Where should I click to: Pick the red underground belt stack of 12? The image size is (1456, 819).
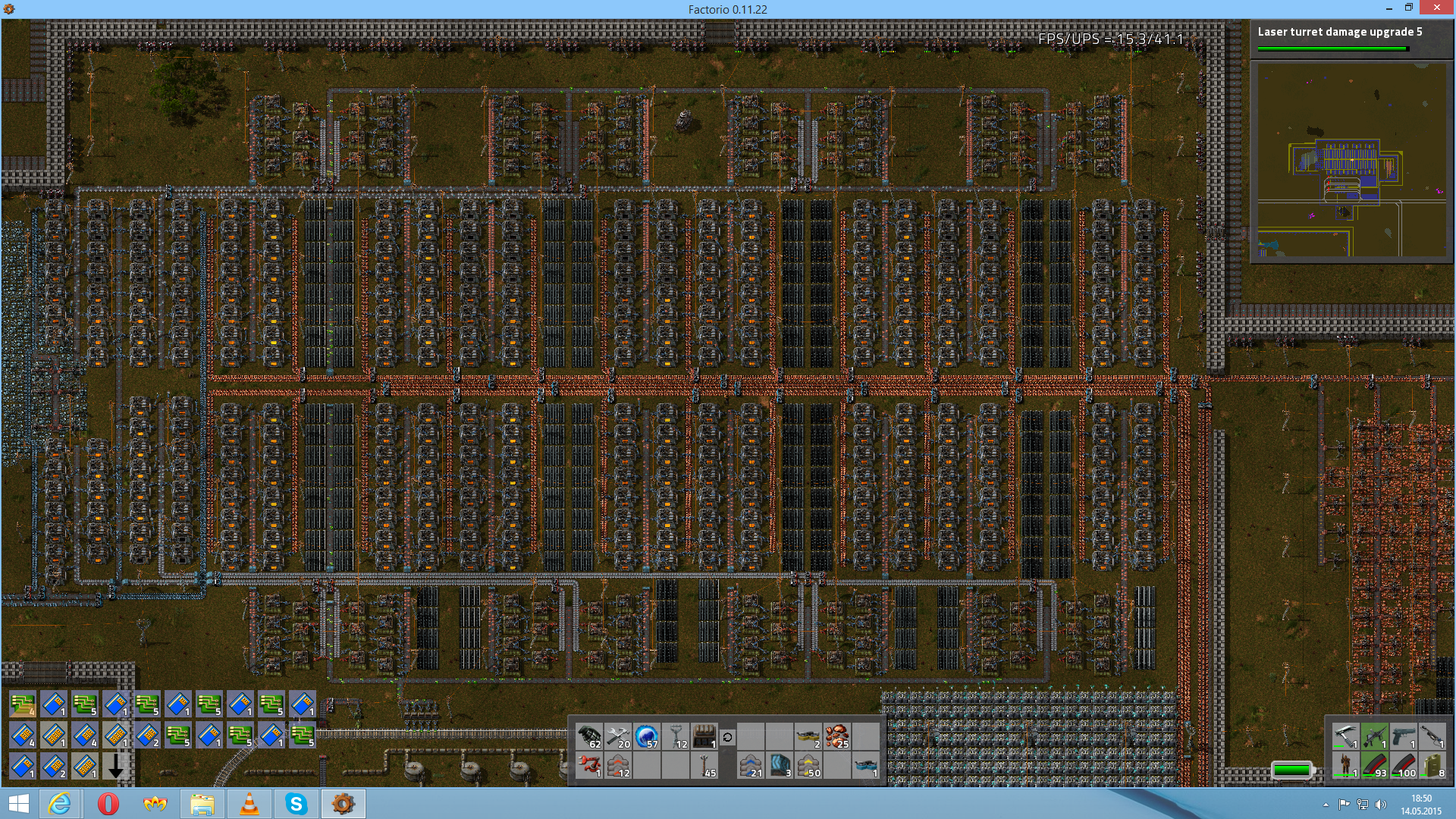click(x=618, y=765)
